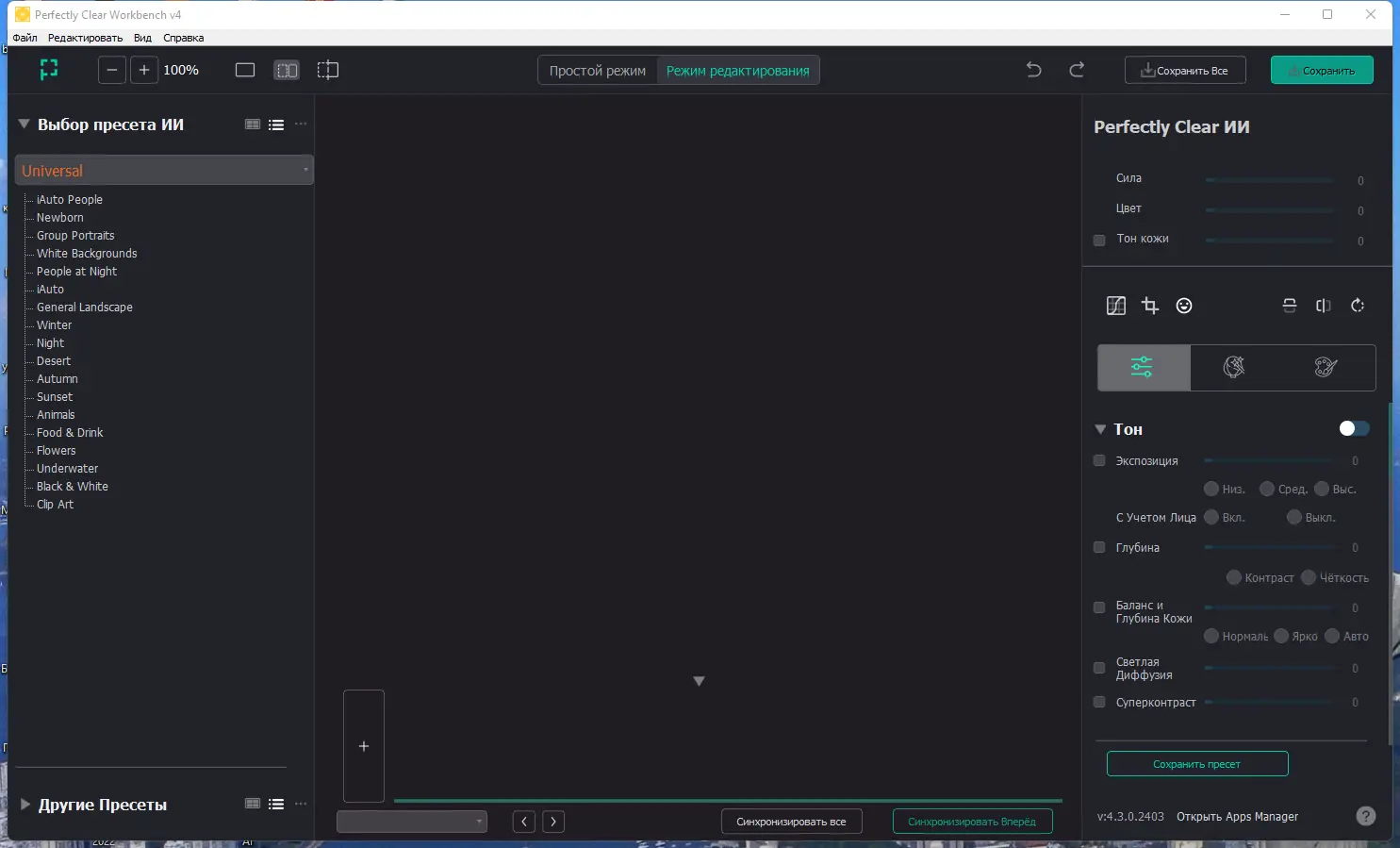Enable the Тон кожи checkbox
Image resolution: width=1400 pixels, height=848 pixels.
1099,240
